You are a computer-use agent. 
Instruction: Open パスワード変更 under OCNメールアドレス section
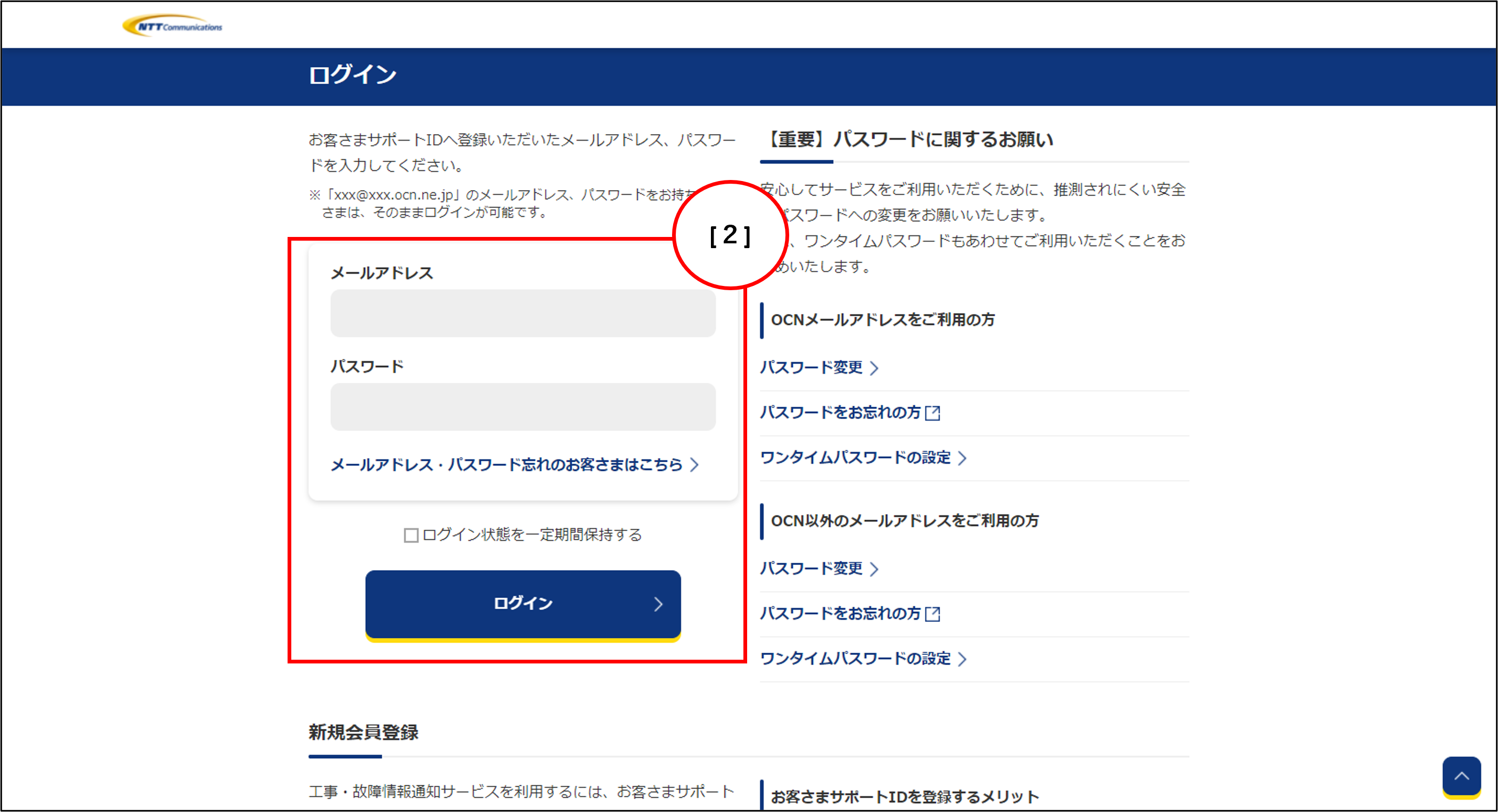pos(811,367)
